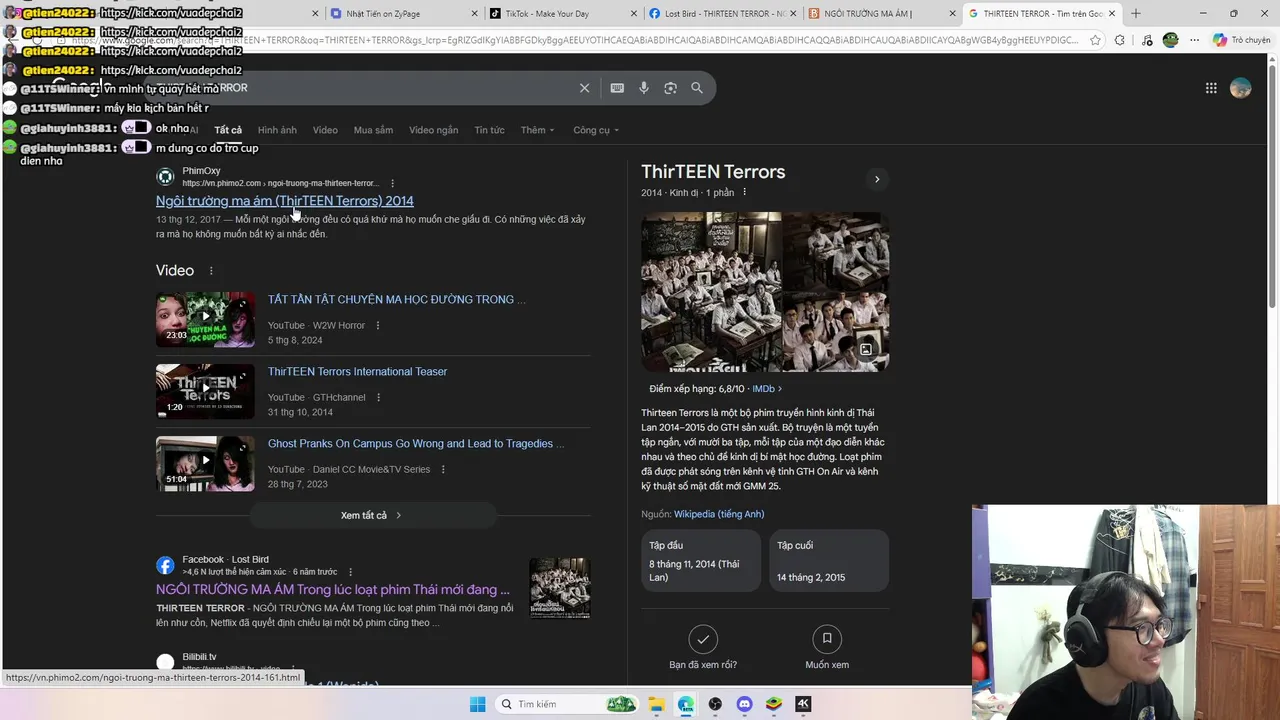Start voice search with the microphone
Image resolution: width=1280 pixels, height=720 pixels.
coord(644,88)
